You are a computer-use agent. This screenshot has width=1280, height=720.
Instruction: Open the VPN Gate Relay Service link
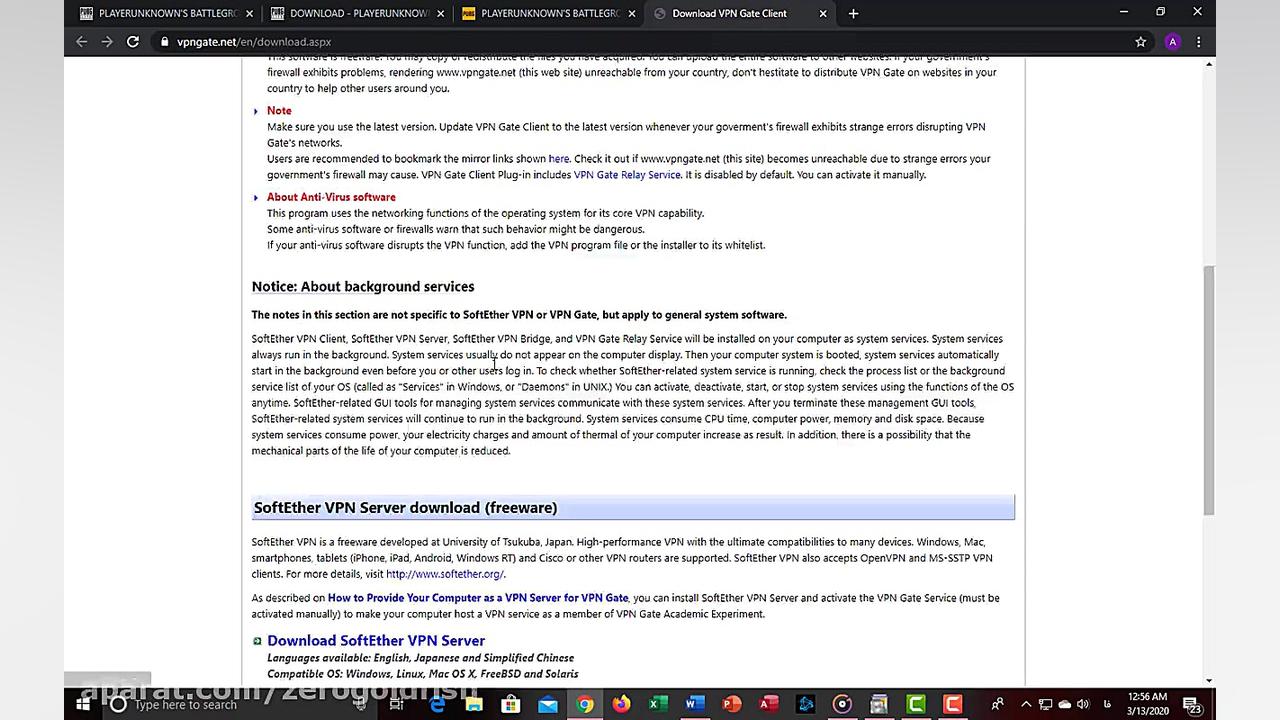[627, 175]
